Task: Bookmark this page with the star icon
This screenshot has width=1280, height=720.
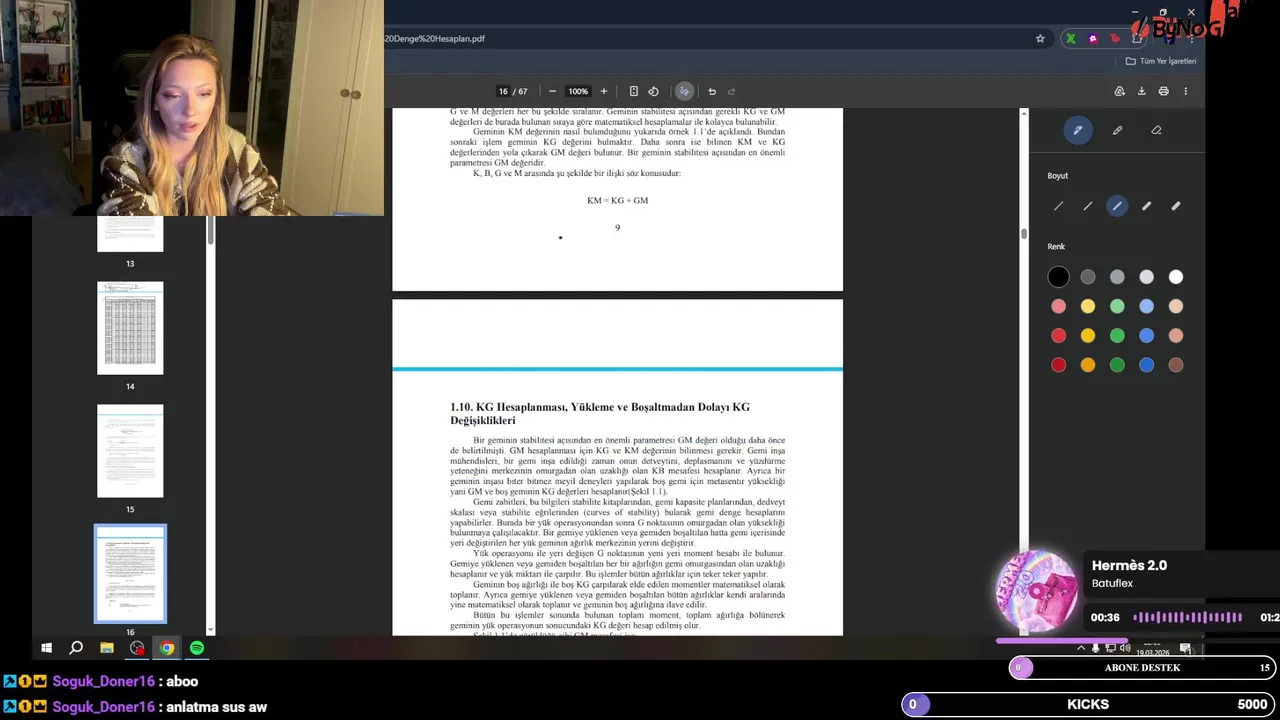Action: point(1040,39)
